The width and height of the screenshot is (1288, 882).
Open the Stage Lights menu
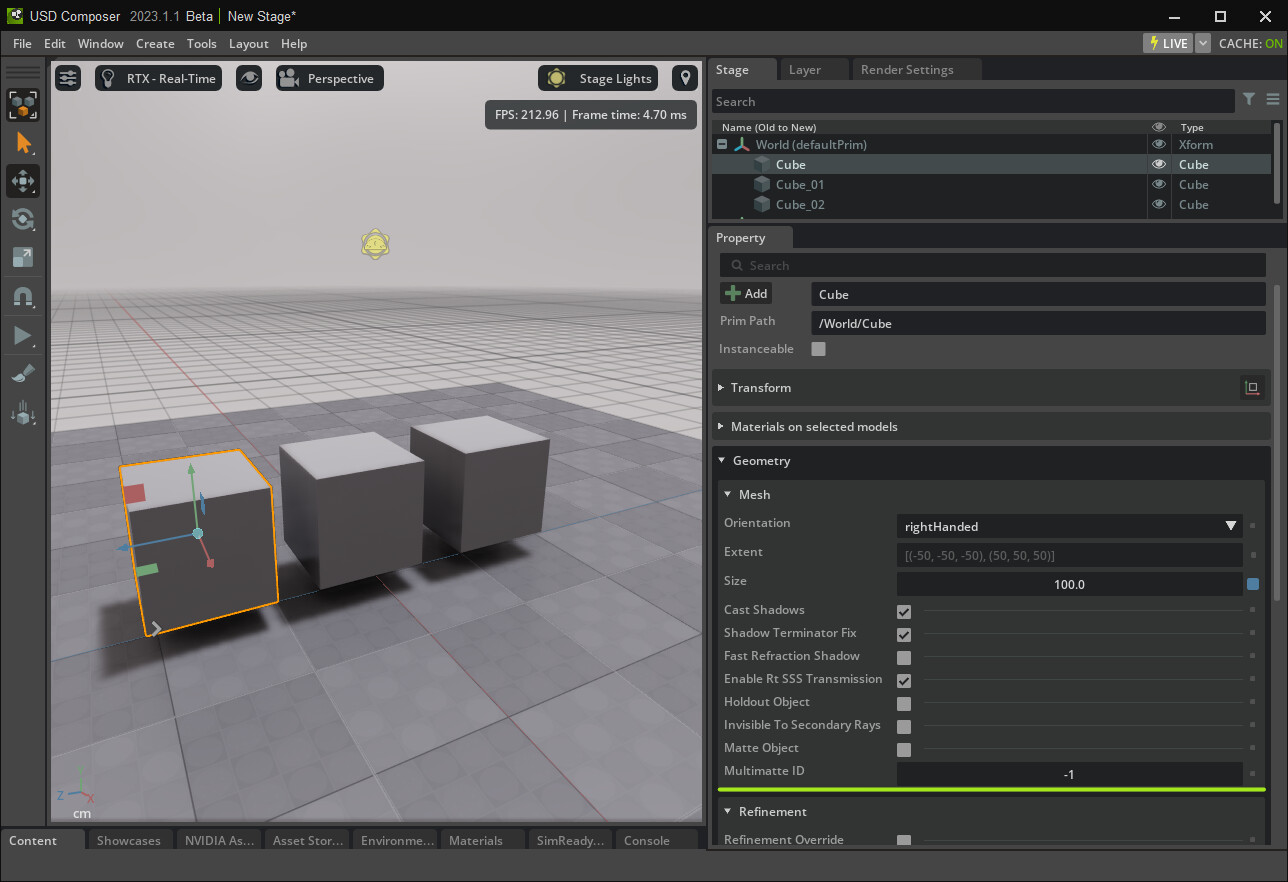tap(600, 78)
